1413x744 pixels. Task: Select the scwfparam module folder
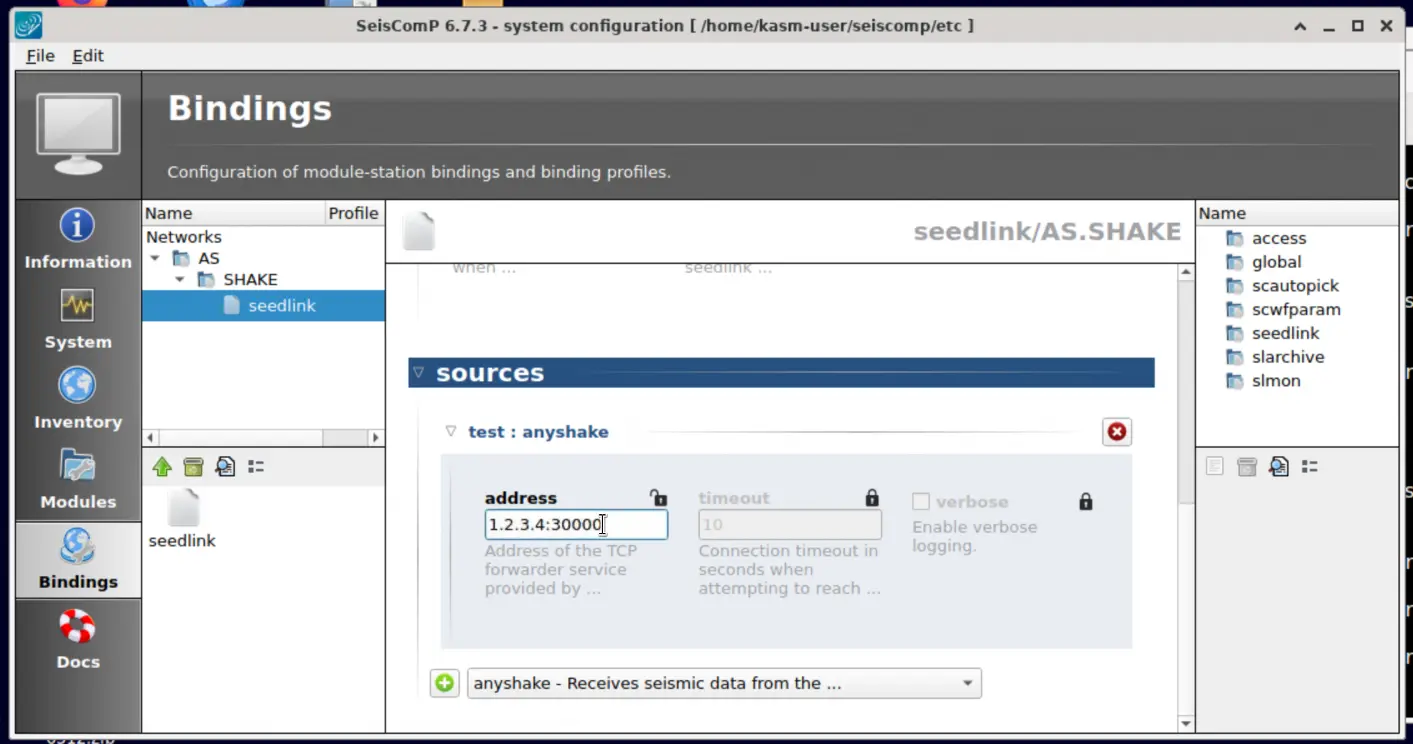tap(1295, 310)
